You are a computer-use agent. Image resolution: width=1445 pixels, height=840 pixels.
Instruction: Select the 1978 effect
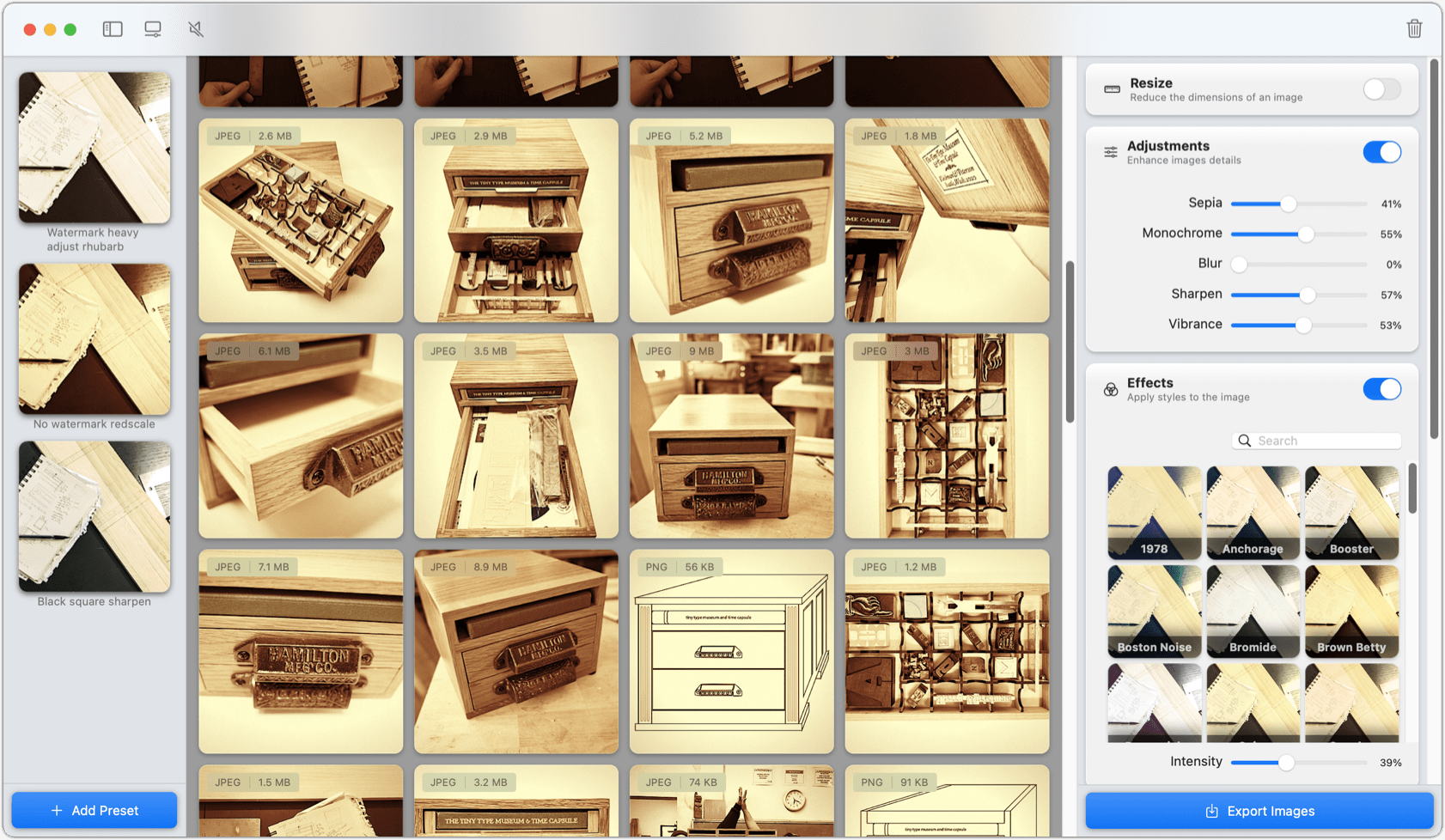(x=1154, y=513)
